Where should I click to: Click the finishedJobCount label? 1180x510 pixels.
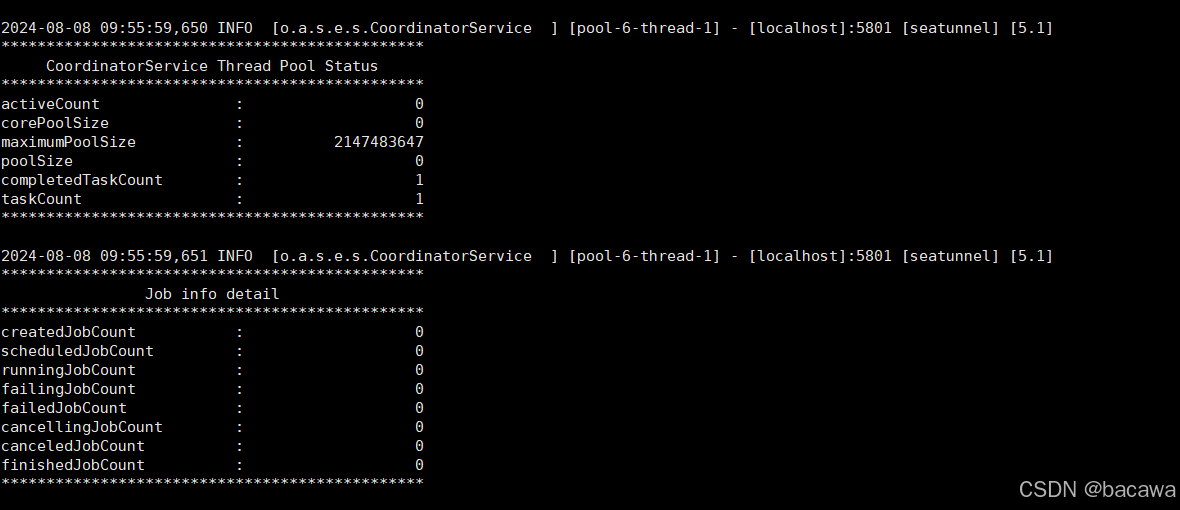tap(73, 465)
